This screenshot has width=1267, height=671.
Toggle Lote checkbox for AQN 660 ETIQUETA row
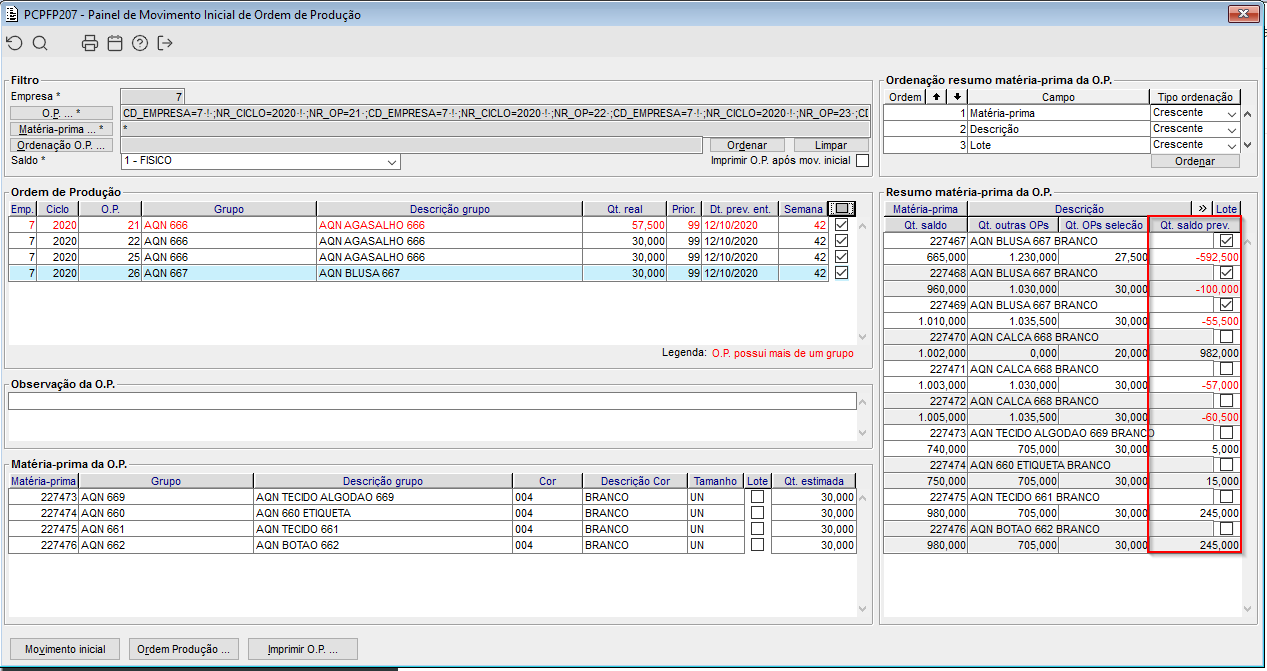coord(757,513)
